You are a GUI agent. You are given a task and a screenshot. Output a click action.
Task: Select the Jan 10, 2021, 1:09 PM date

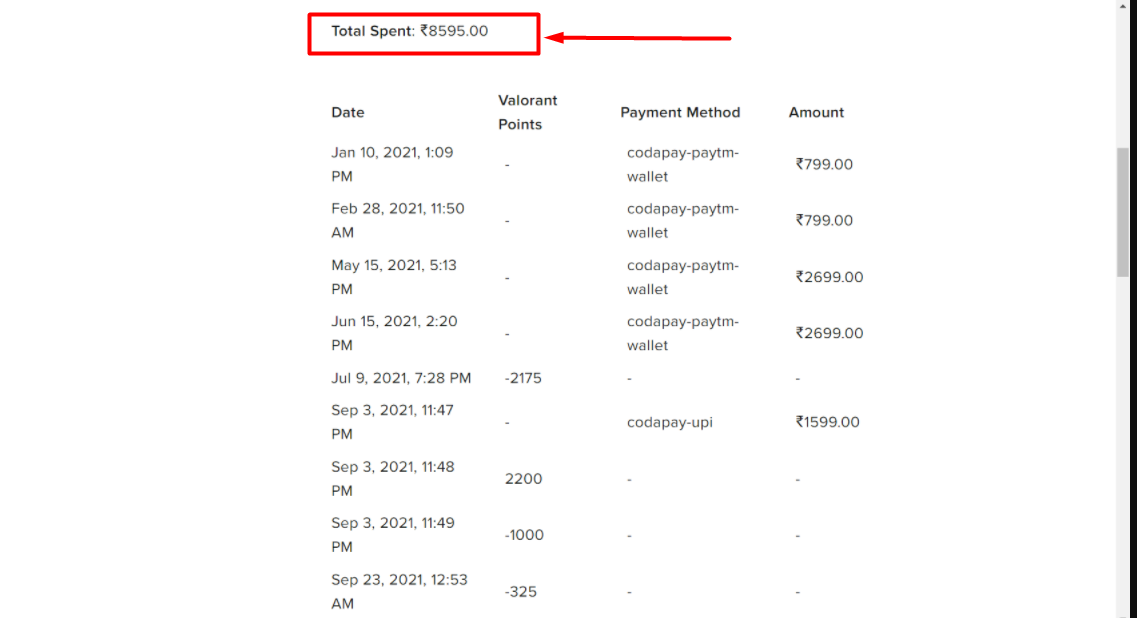[392, 165]
